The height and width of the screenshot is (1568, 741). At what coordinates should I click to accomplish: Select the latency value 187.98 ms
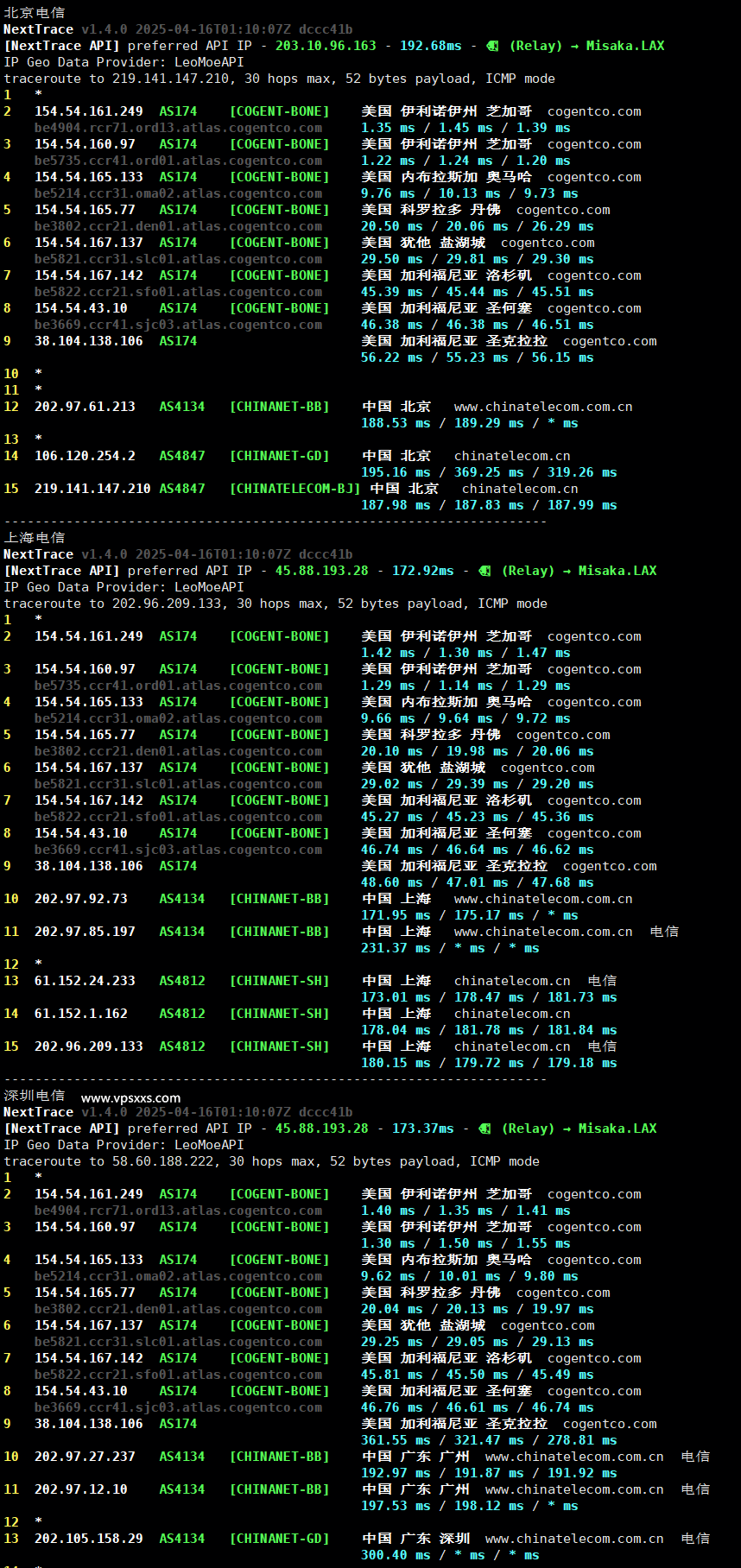click(x=396, y=505)
